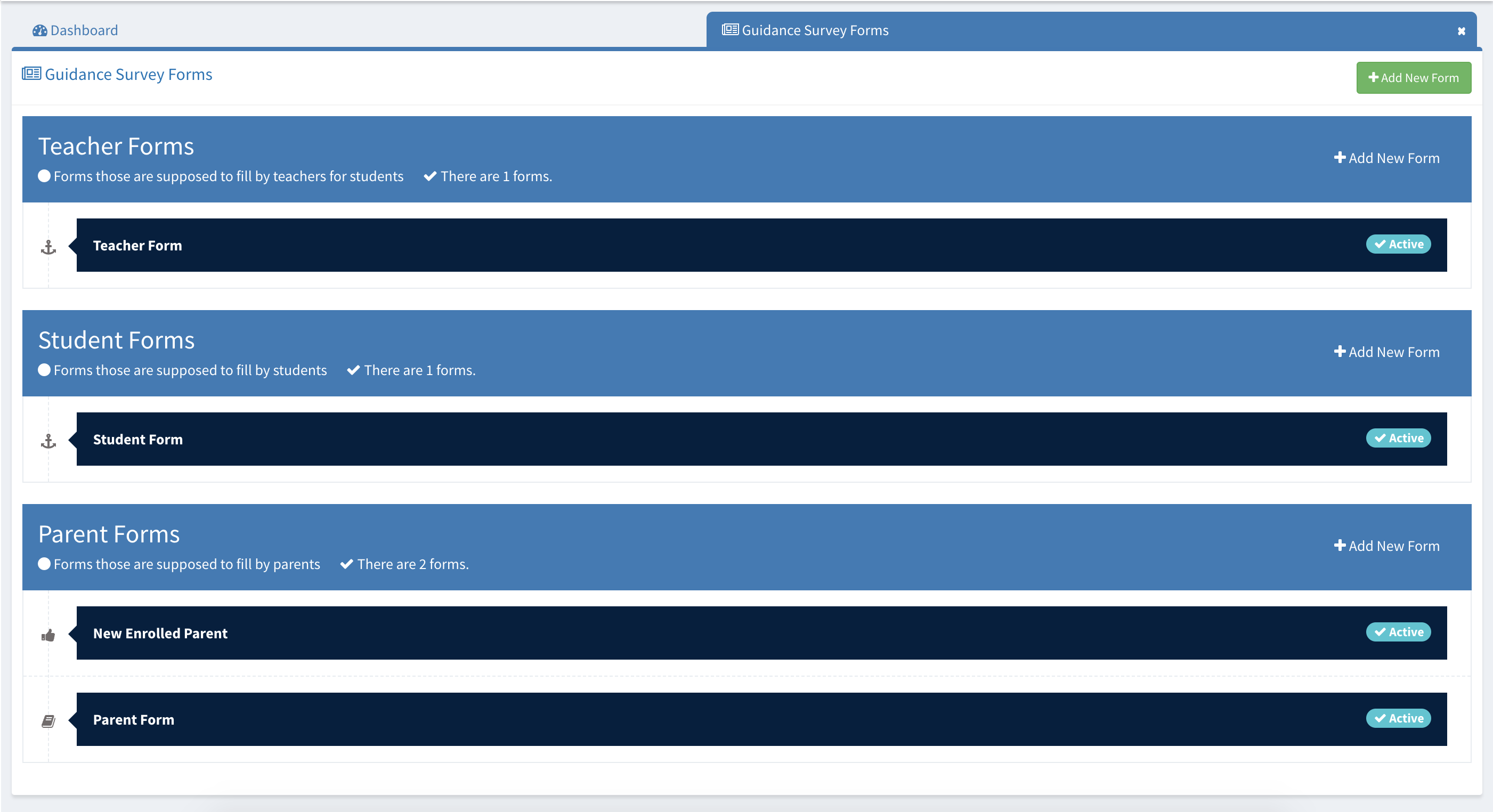Click the circle icon in Parent Forms description
This screenshot has height=812, width=1493.
click(44, 564)
